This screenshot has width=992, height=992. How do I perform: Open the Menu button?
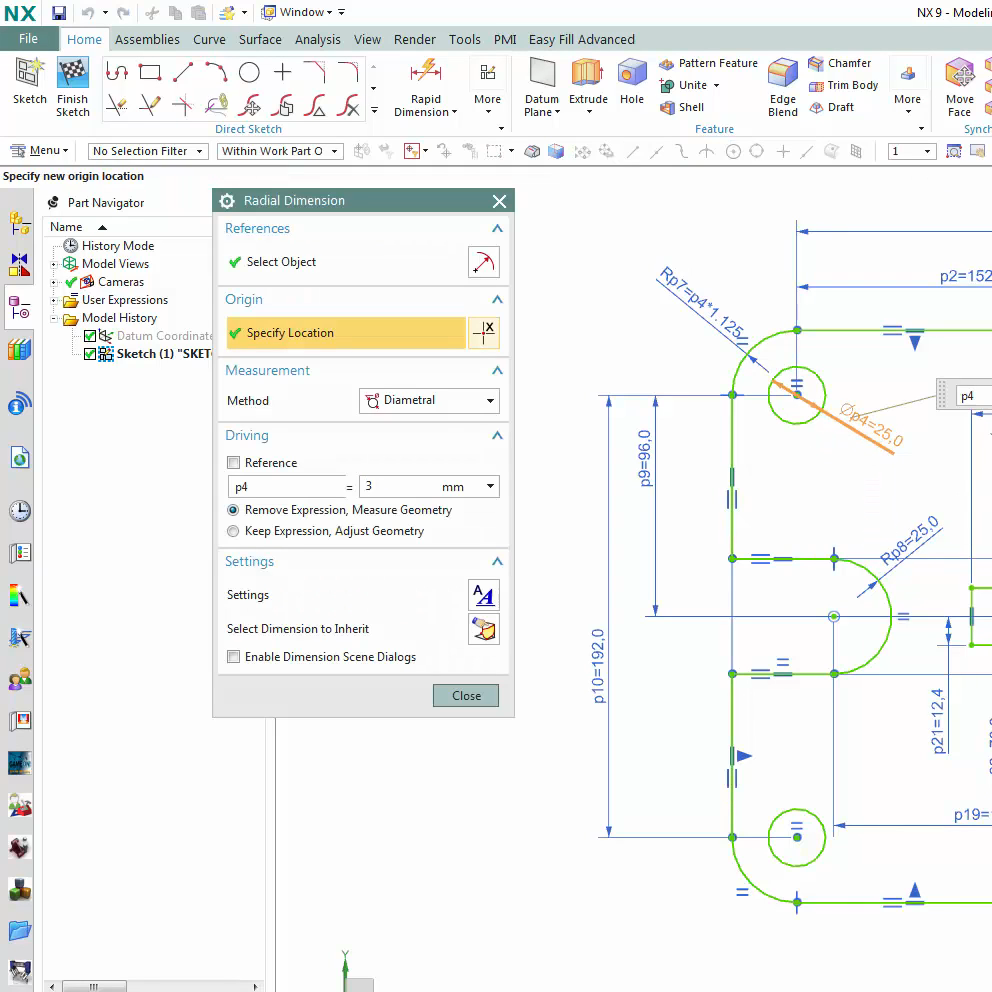pyautogui.click(x=39, y=151)
